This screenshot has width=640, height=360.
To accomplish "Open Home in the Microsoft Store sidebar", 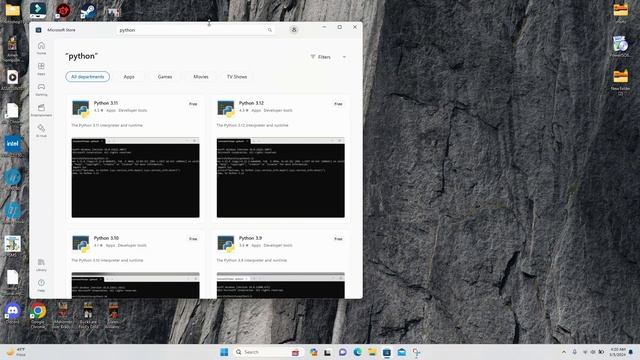I will (x=41, y=48).
